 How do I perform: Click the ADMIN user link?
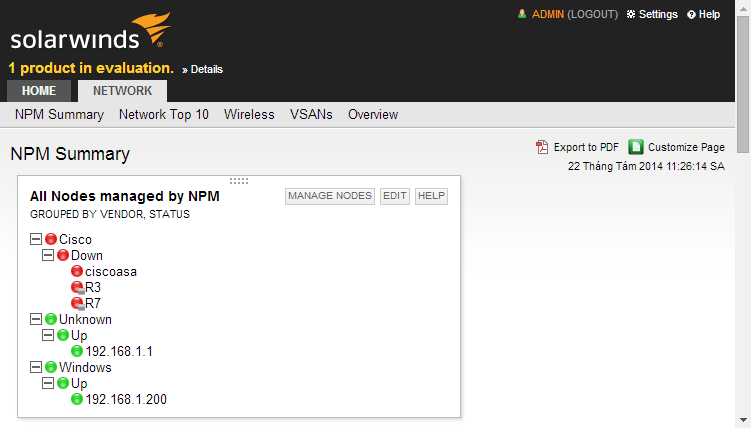tap(548, 14)
